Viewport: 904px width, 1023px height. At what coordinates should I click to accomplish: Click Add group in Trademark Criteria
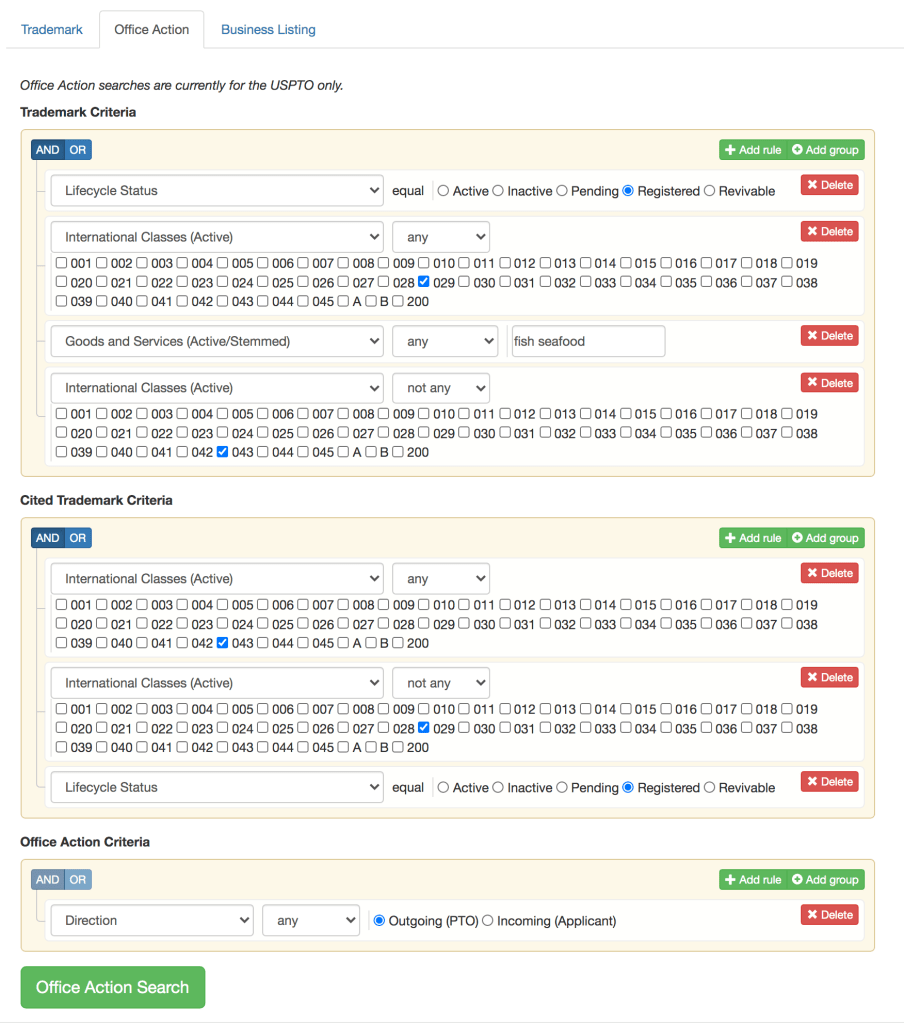click(825, 150)
